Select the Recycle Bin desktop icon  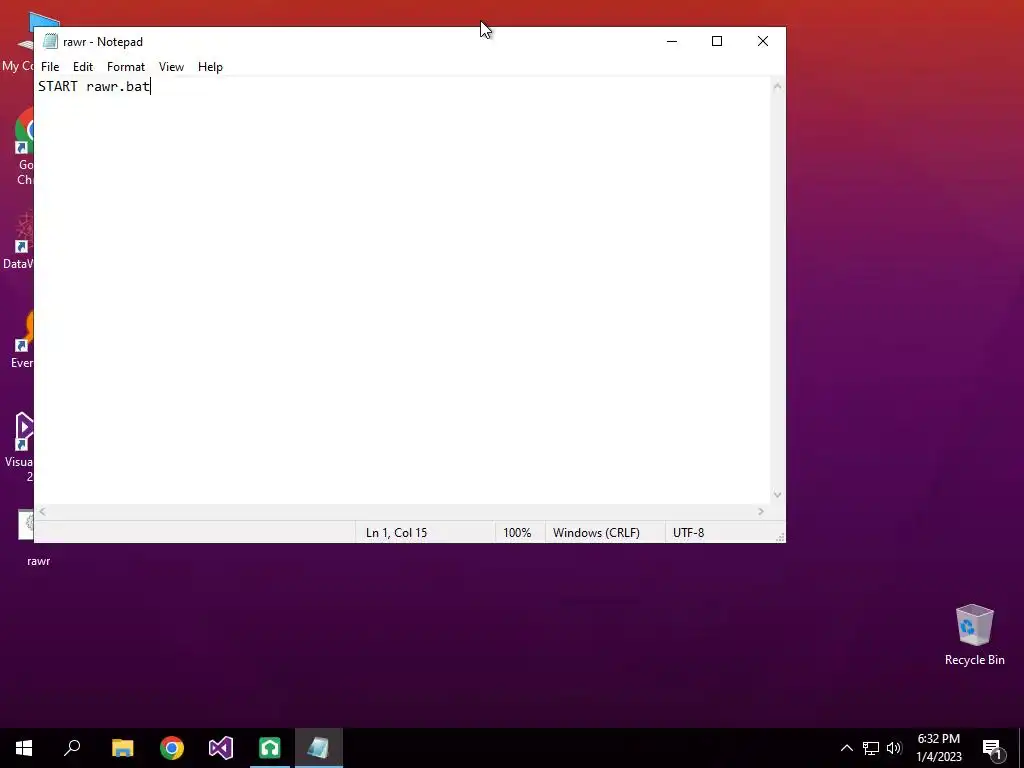pyautogui.click(x=974, y=635)
